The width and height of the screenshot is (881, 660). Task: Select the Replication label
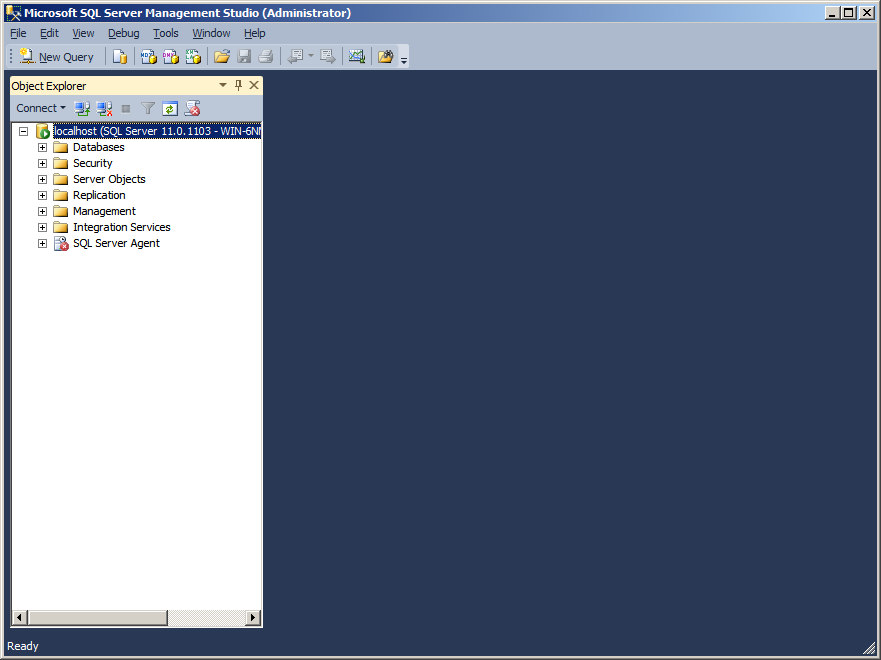(99, 195)
